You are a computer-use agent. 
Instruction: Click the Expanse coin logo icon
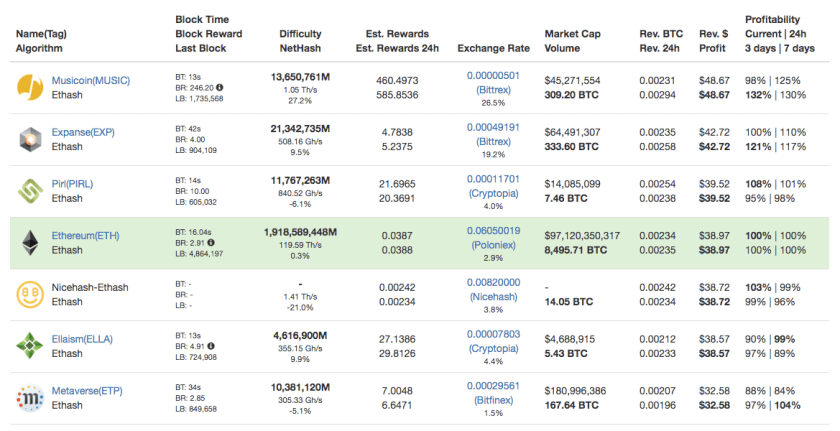pyautogui.click(x=28, y=139)
